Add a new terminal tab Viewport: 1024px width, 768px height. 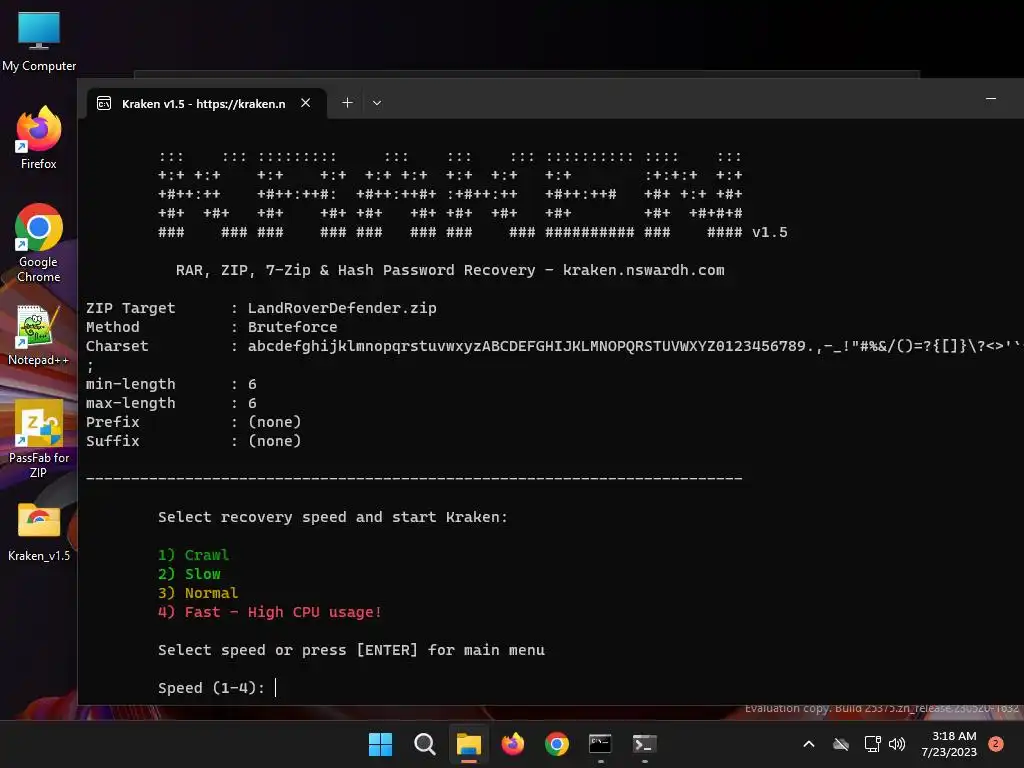coord(347,103)
